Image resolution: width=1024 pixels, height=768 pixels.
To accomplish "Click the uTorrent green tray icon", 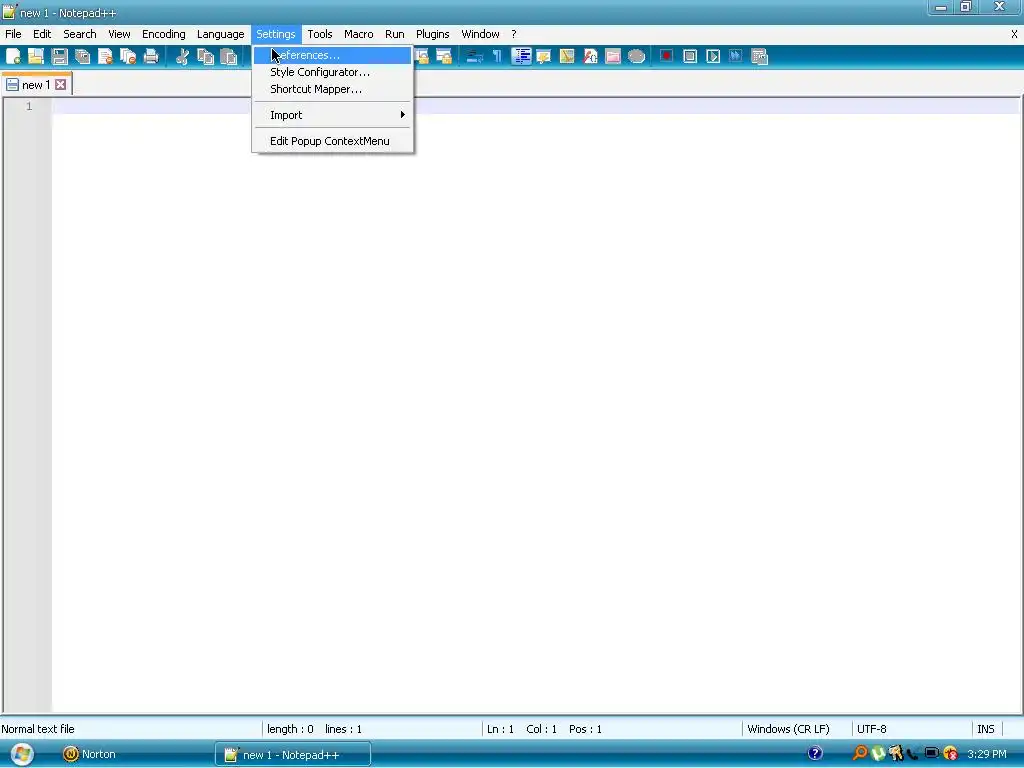I will 878,754.
